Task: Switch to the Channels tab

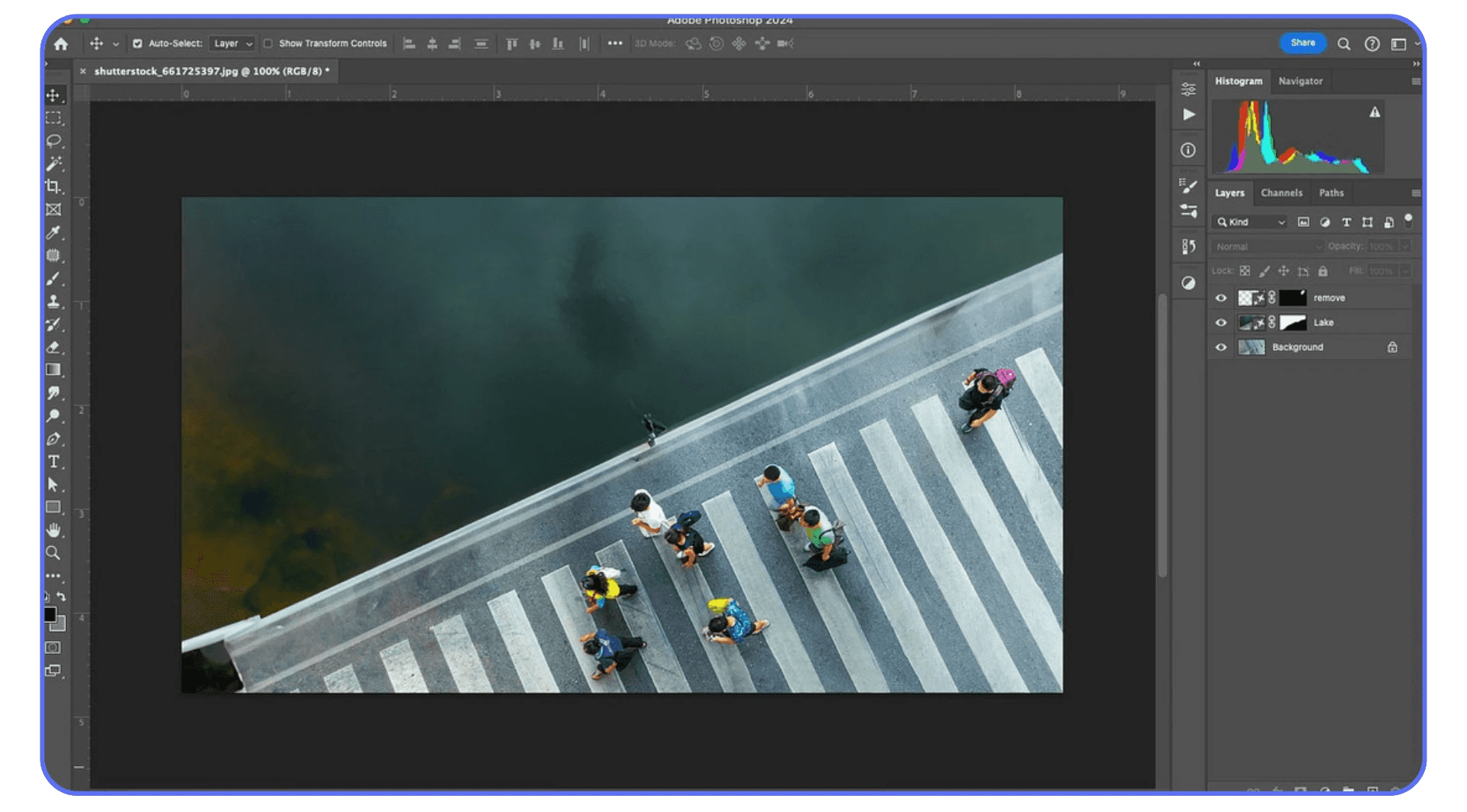Action: click(x=1281, y=192)
